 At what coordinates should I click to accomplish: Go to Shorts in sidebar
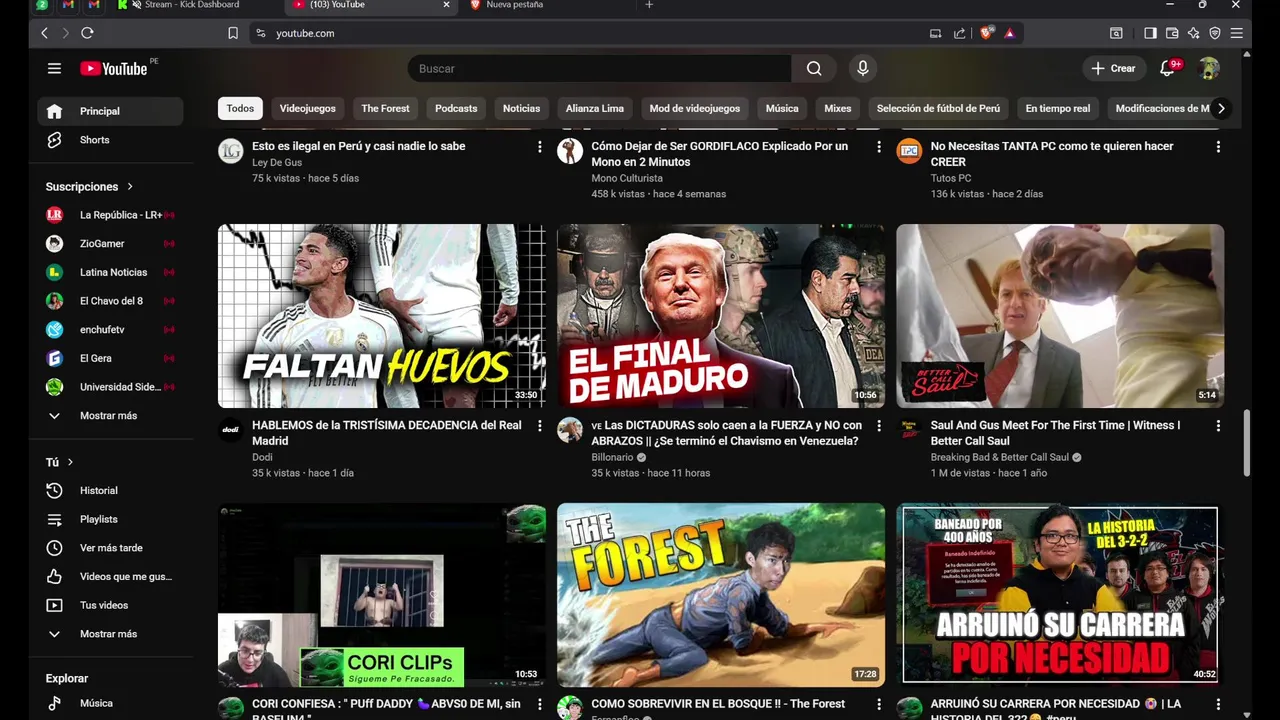[x=110, y=140]
